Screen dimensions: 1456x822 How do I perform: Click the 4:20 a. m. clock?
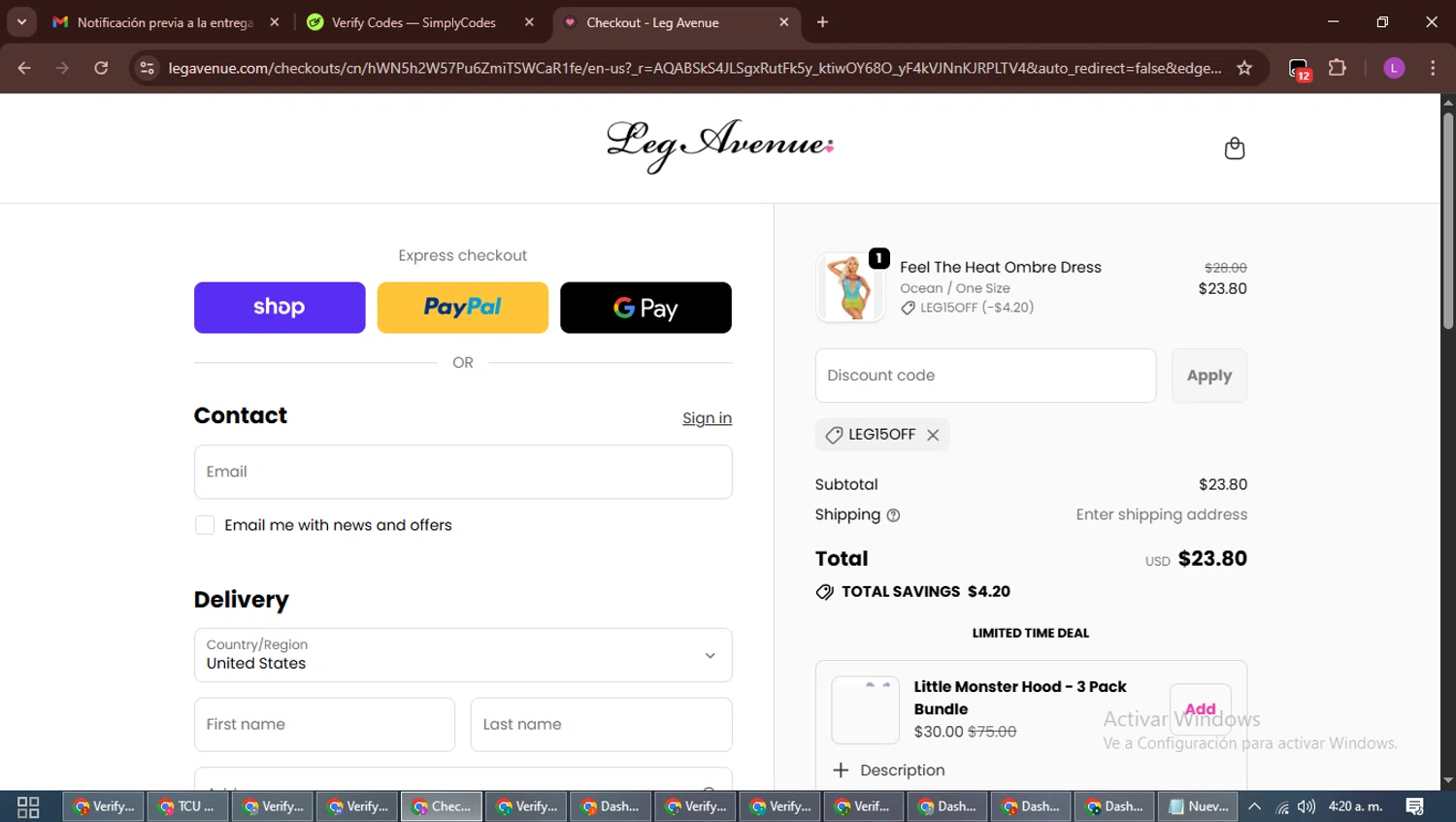click(x=1355, y=806)
